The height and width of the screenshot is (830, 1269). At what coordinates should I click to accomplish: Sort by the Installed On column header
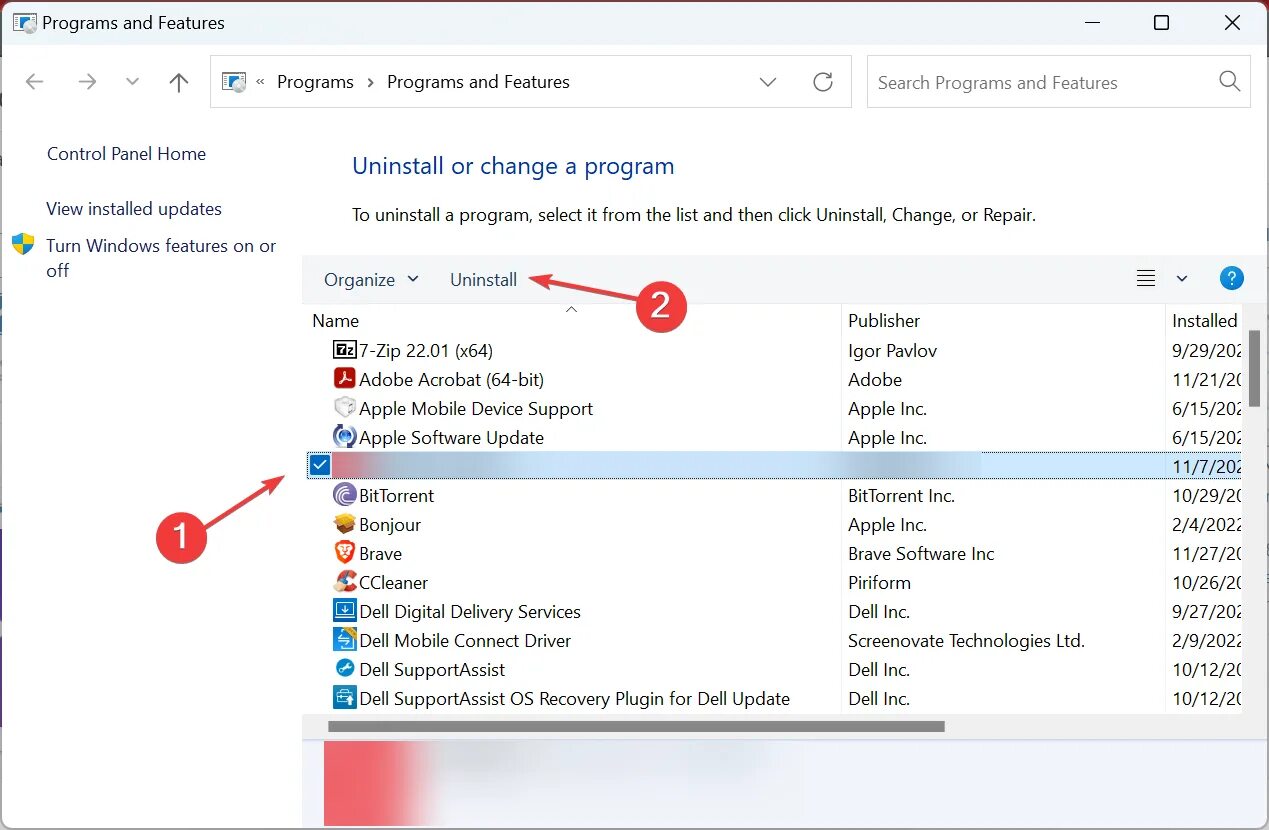1205,320
